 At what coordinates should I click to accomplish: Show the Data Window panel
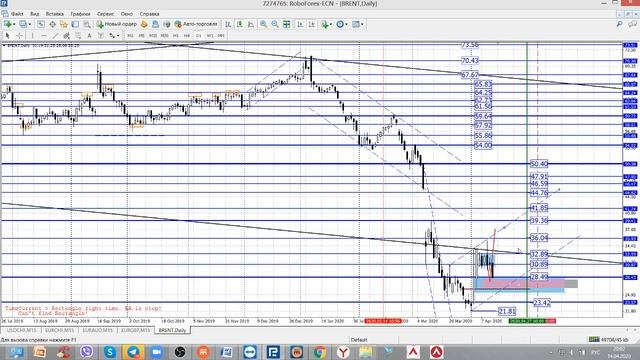[53, 24]
